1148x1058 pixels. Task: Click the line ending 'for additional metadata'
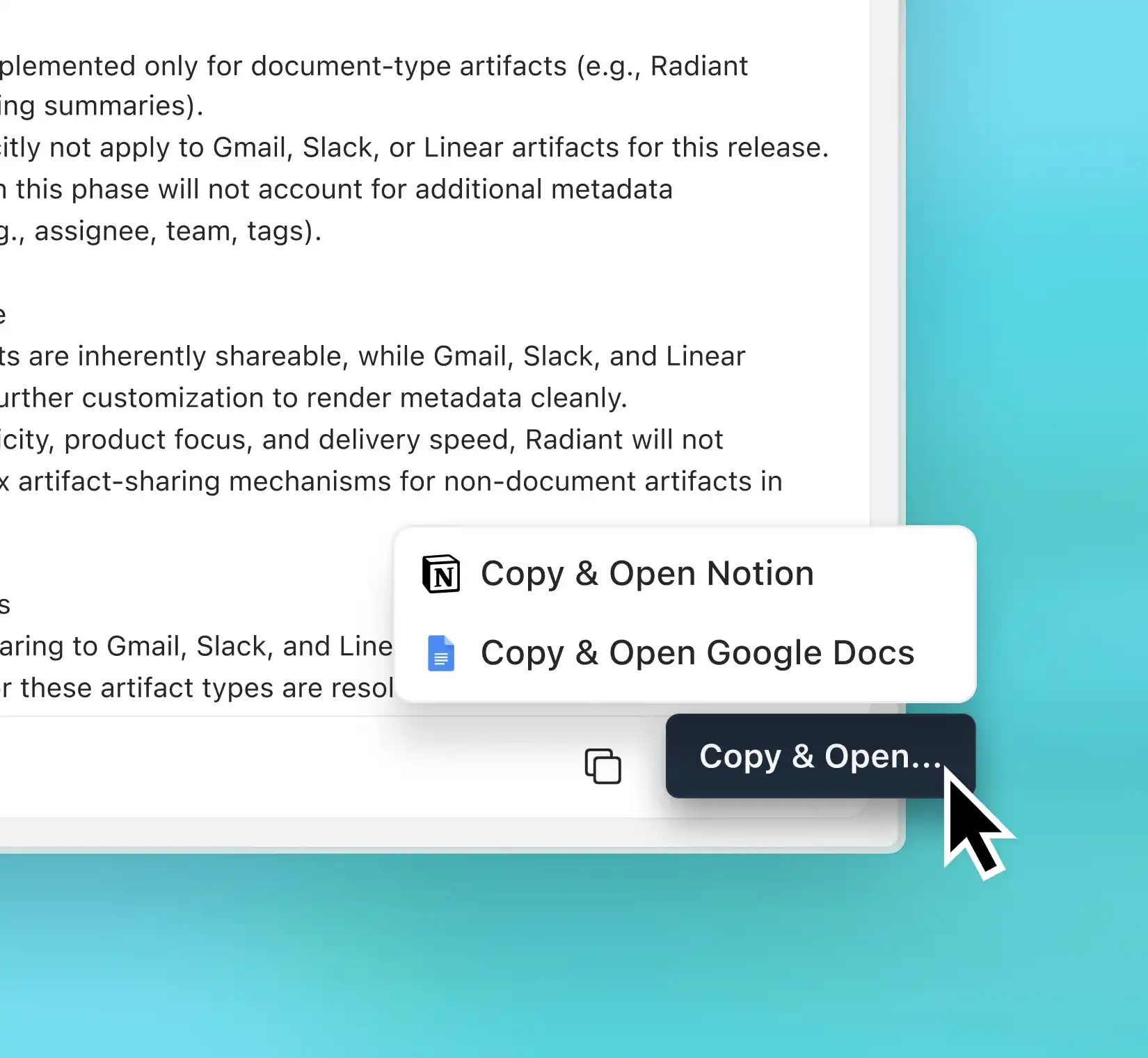[x=337, y=189]
